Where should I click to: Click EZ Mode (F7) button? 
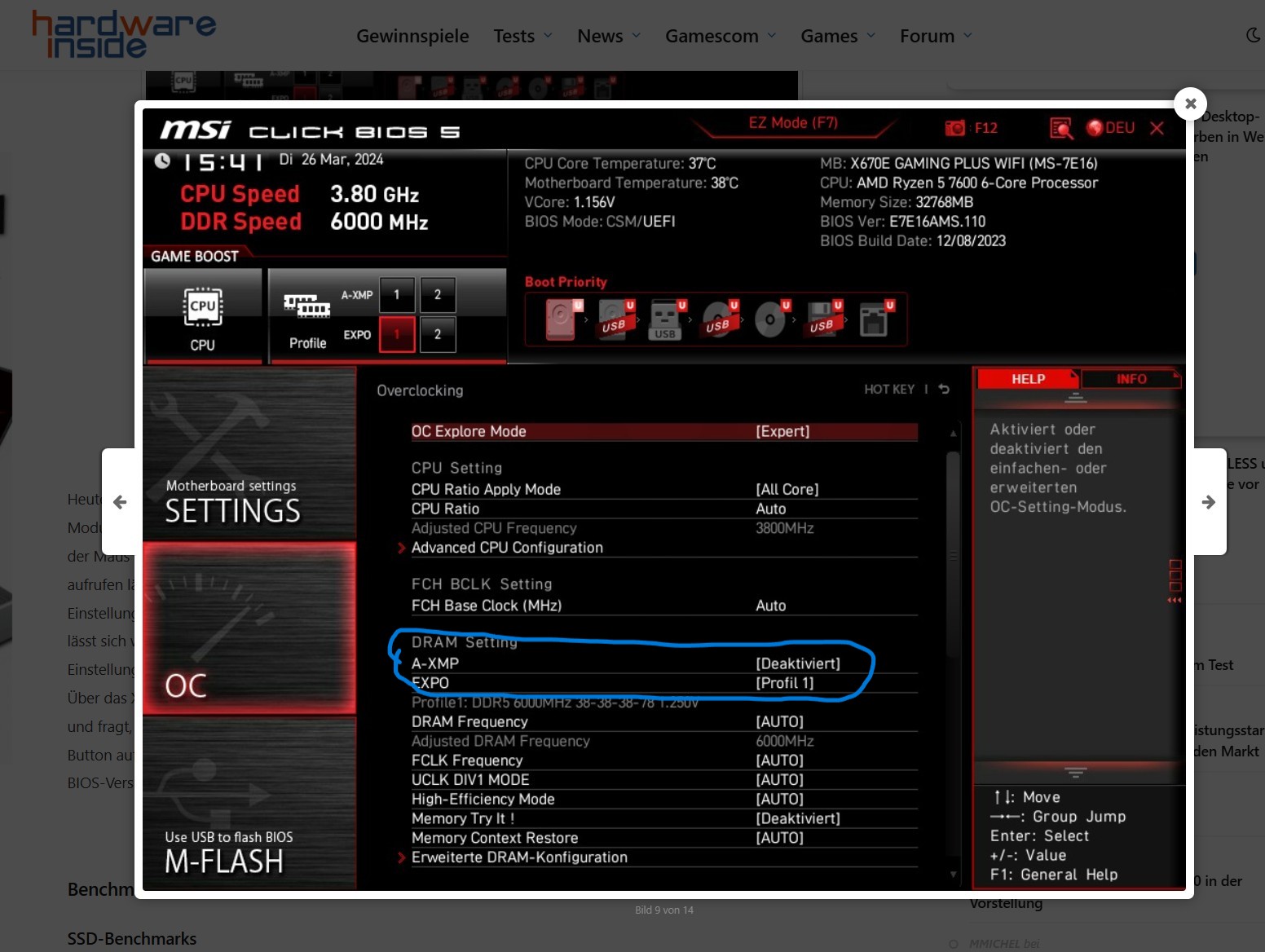(x=793, y=123)
